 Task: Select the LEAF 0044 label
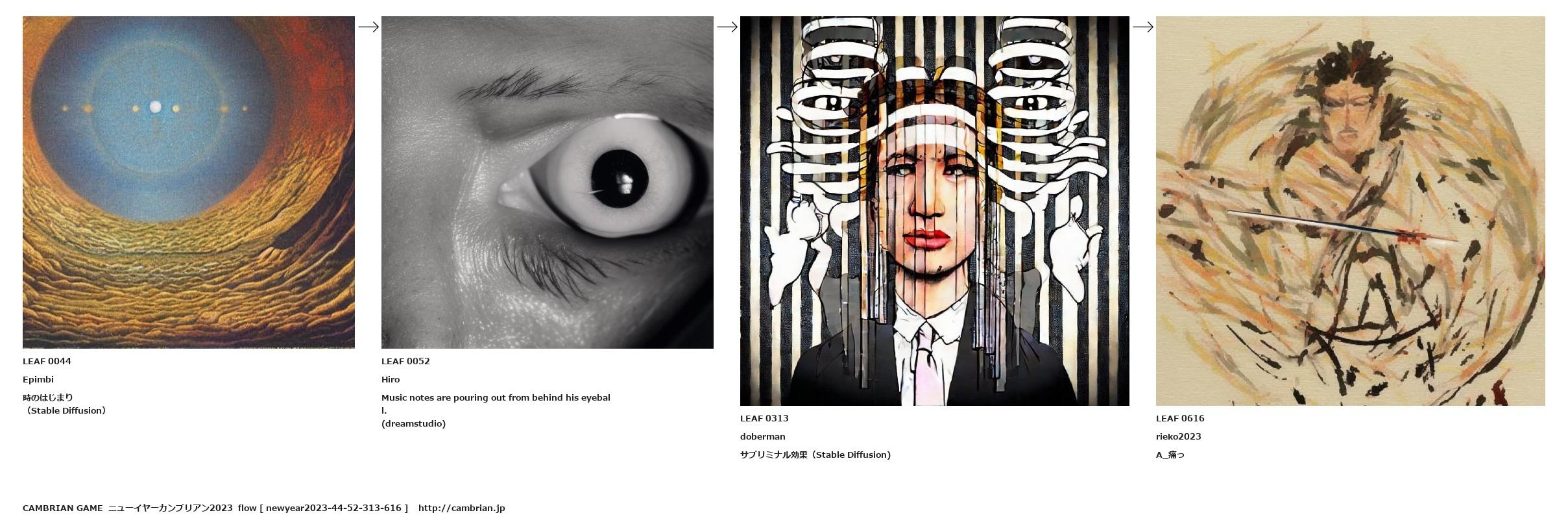coord(47,361)
